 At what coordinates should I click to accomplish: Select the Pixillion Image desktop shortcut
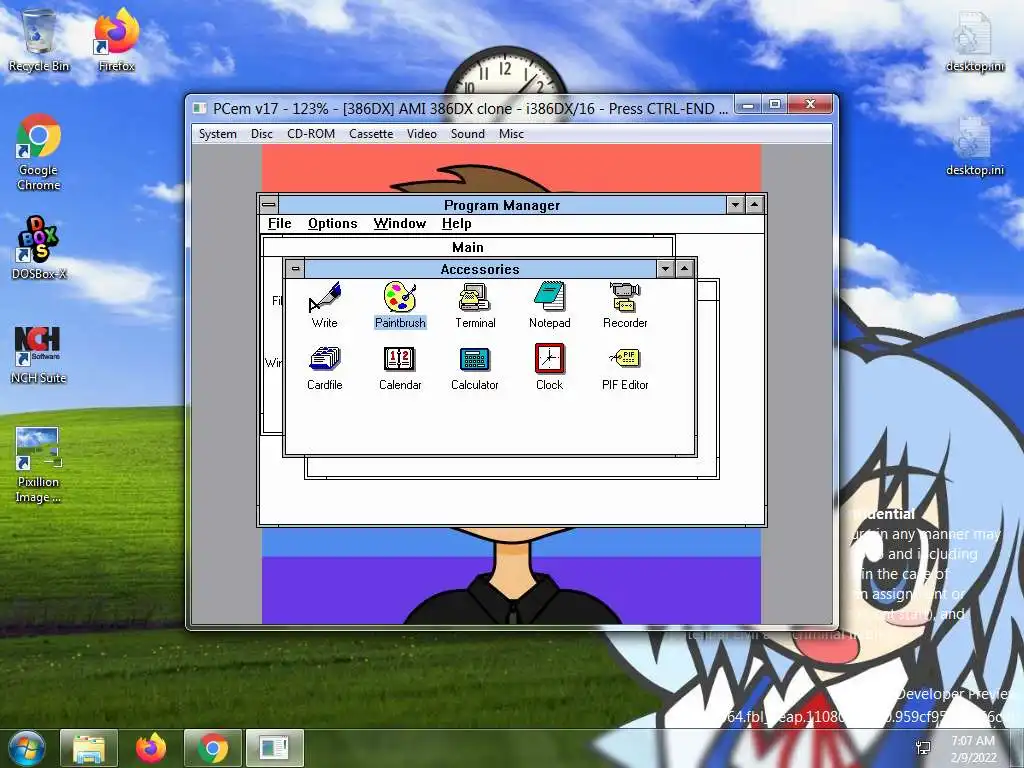(39, 465)
